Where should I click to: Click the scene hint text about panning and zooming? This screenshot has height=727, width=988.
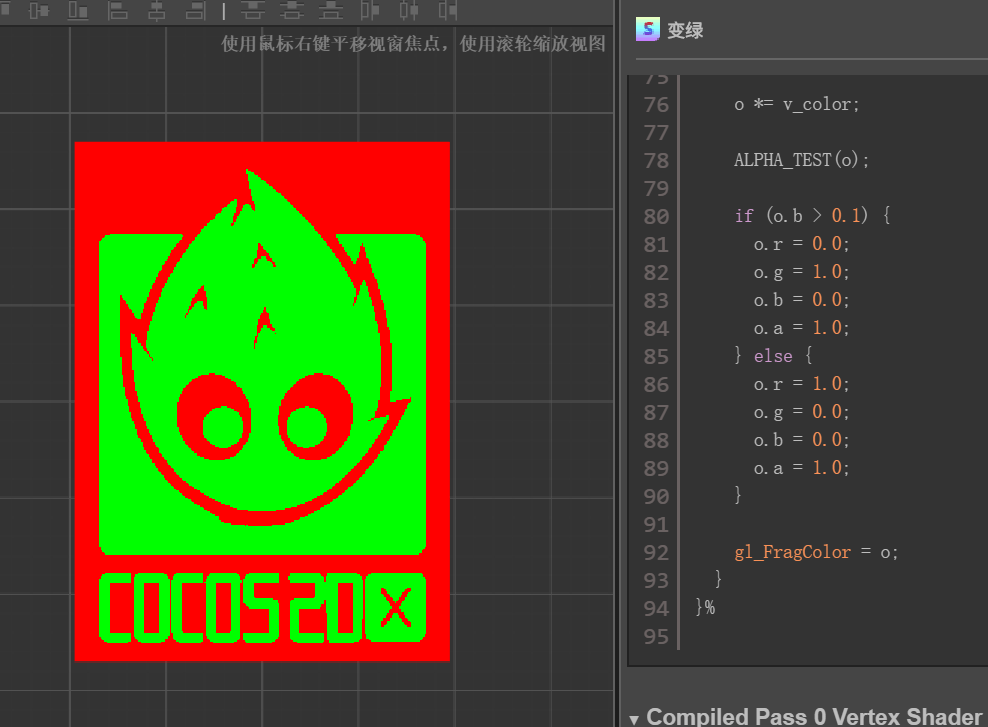click(413, 43)
